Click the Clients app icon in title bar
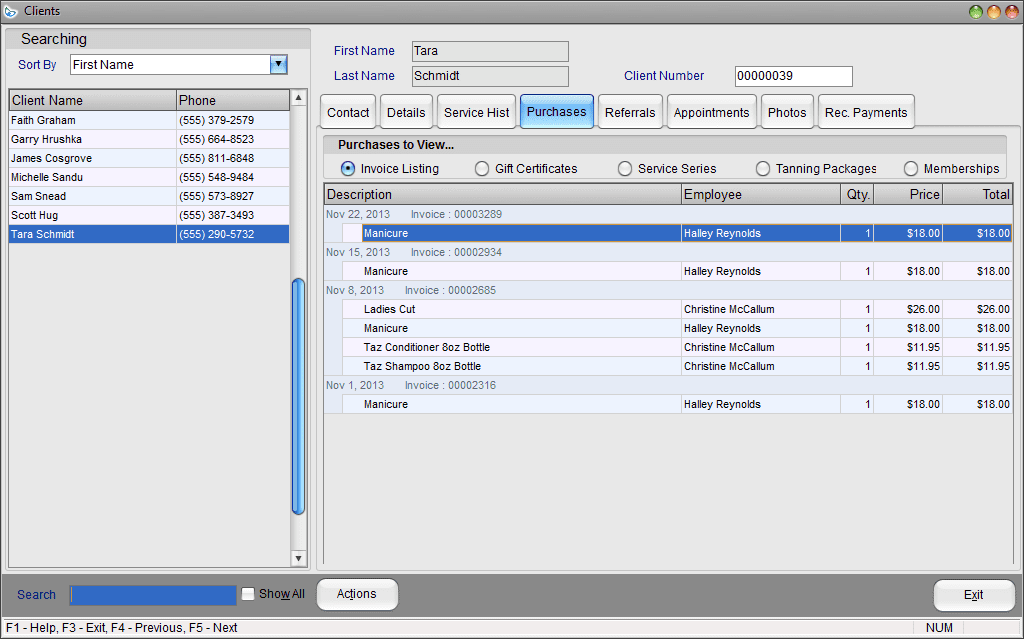Screen dimensions: 1024x639 point(10,11)
